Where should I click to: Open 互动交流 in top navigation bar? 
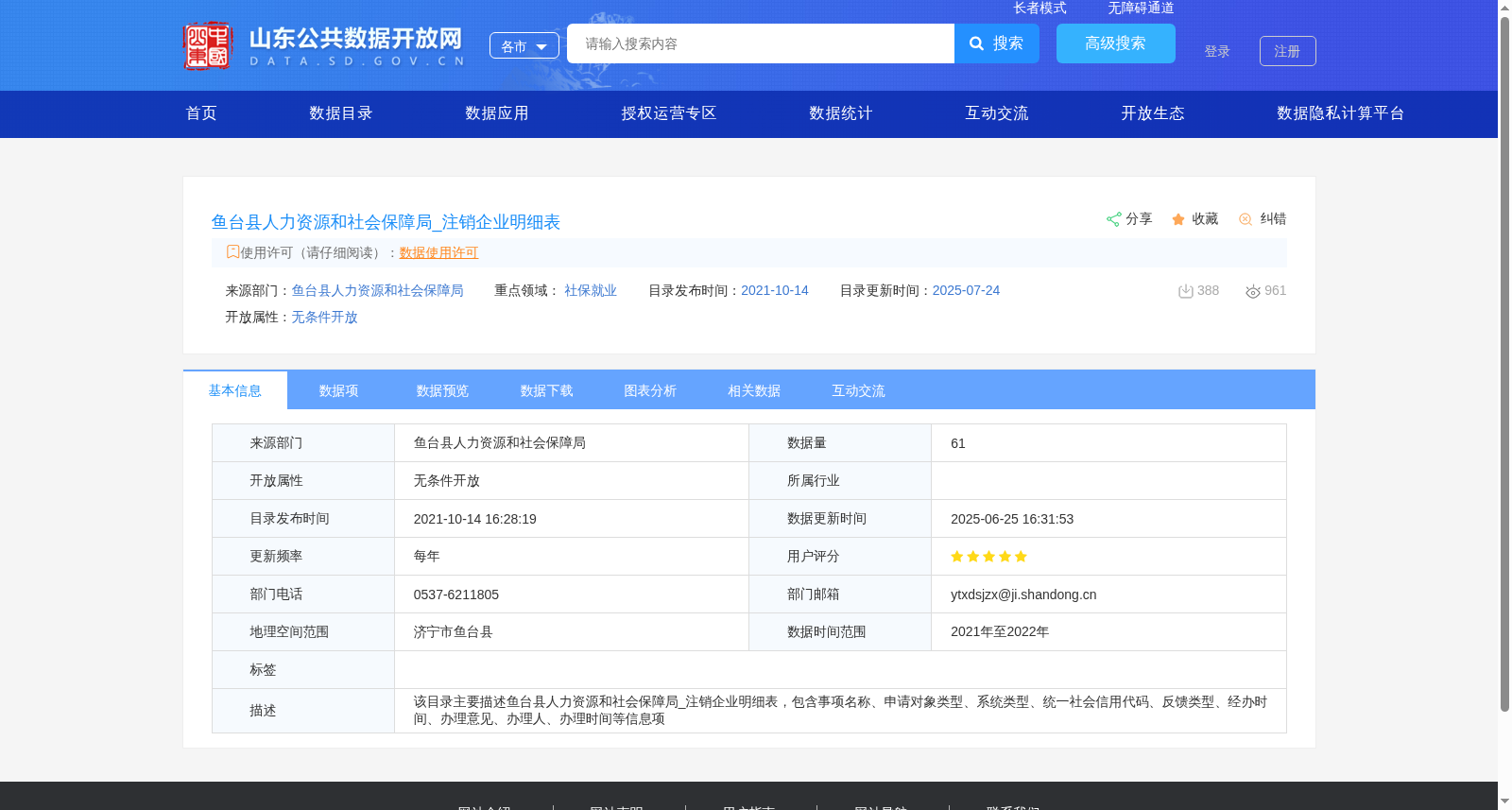point(997,113)
